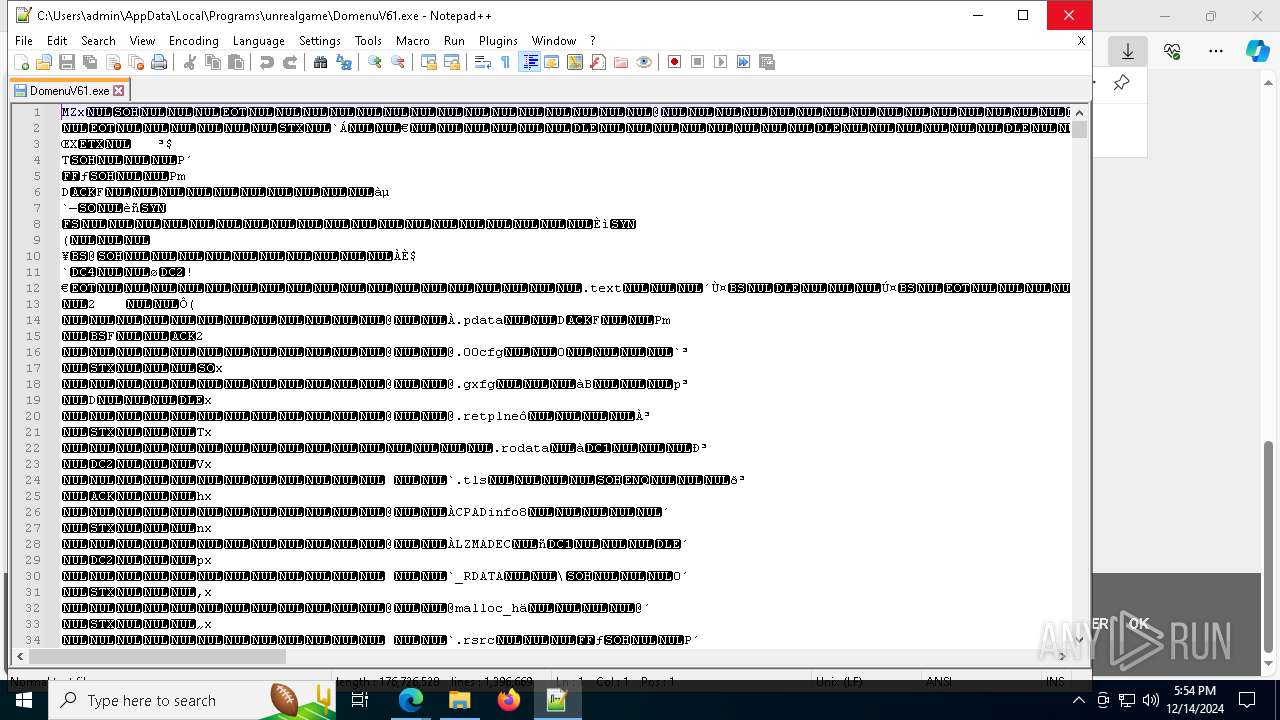1280x720 pixels.
Task: Click the Print toolbar icon
Action: [x=159, y=62]
